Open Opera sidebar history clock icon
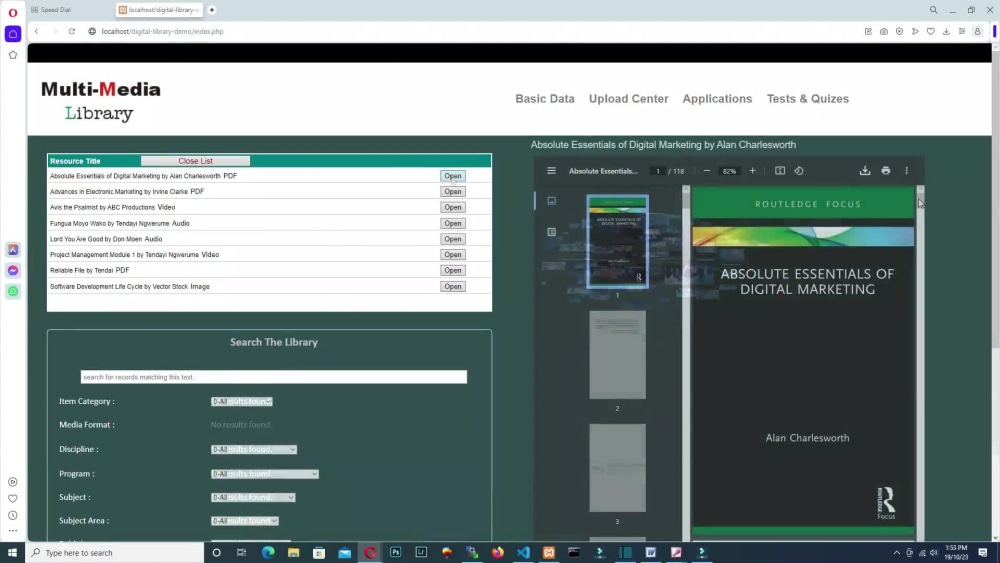Image resolution: width=1000 pixels, height=563 pixels. click(13, 515)
